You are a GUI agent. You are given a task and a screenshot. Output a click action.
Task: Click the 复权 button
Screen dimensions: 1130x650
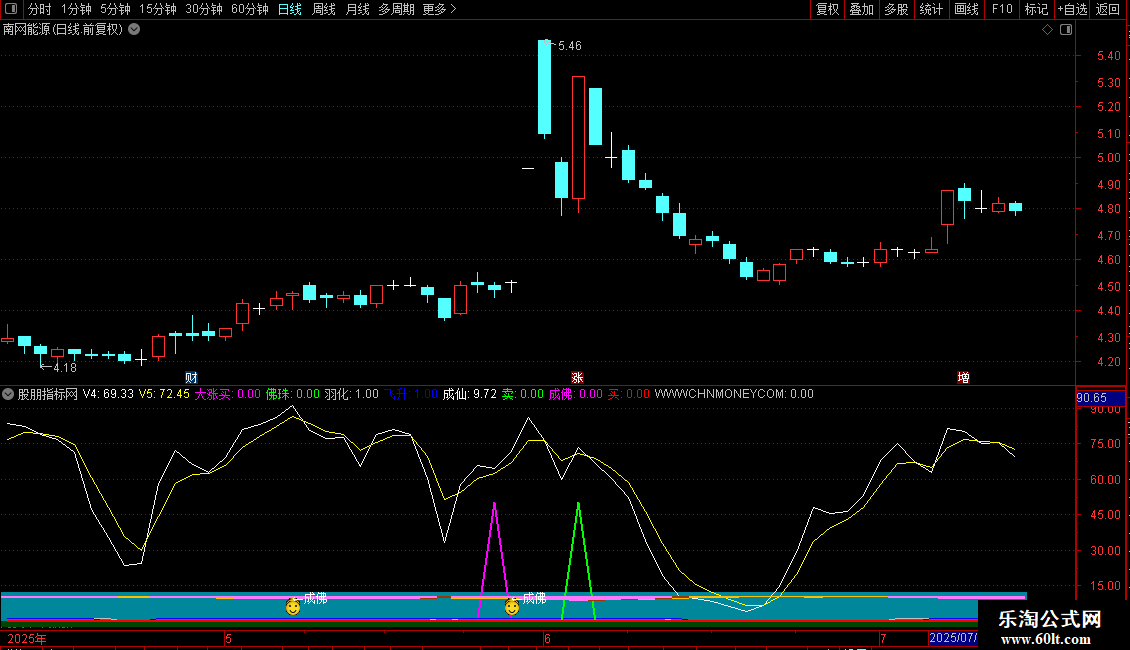827,9
